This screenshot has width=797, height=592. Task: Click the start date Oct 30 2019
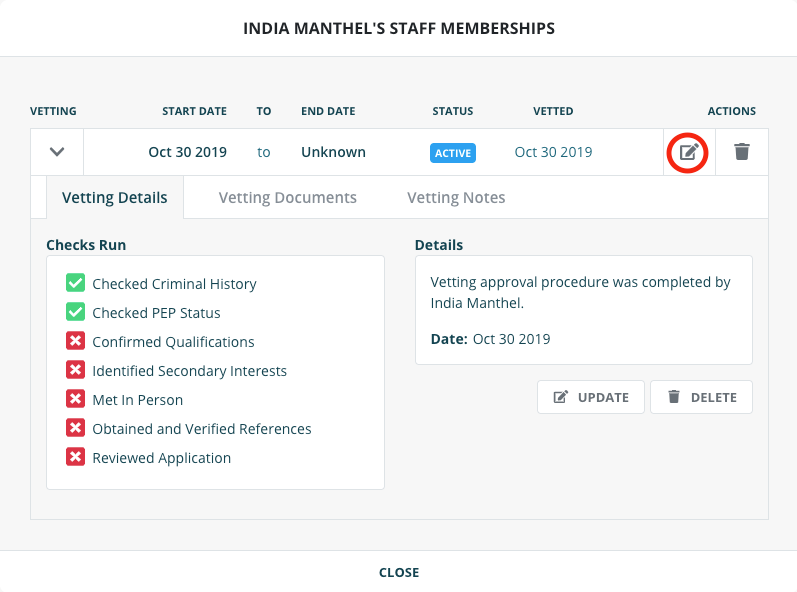(187, 152)
